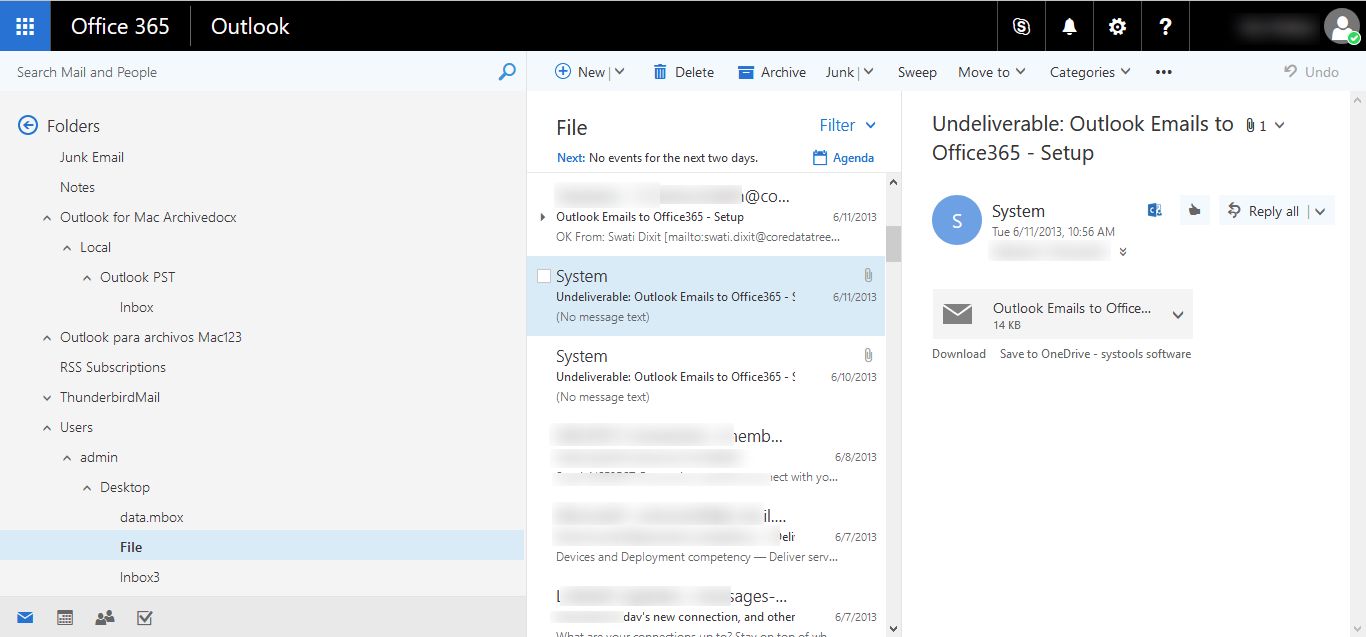Viewport: 1366px width, 637px height.
Task: Open the notifications bell
Action: [1069, 27]
